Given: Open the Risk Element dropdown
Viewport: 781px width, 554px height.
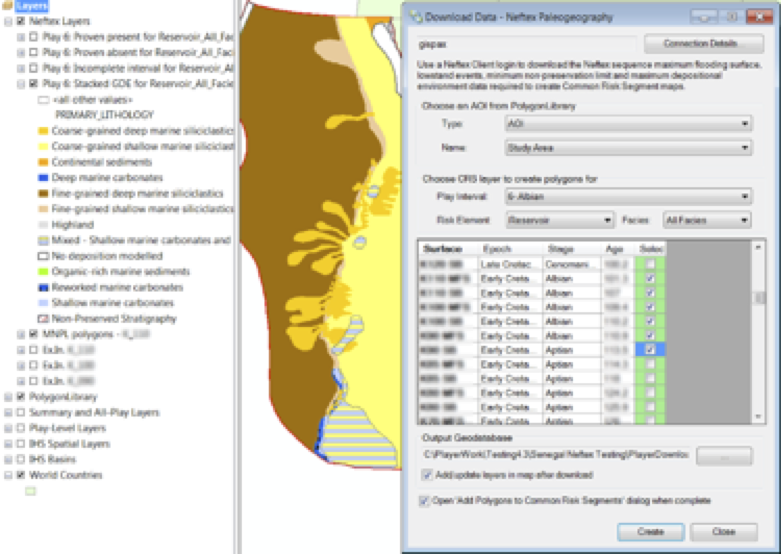Looking at the screenshot, I should coord(559,220).
